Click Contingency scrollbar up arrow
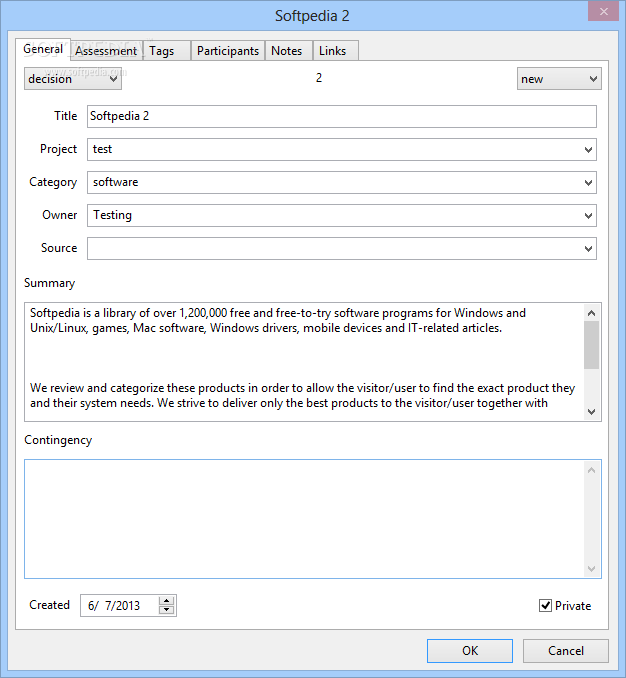The width and height of the screenshot is (626, 678). [591, 470]
